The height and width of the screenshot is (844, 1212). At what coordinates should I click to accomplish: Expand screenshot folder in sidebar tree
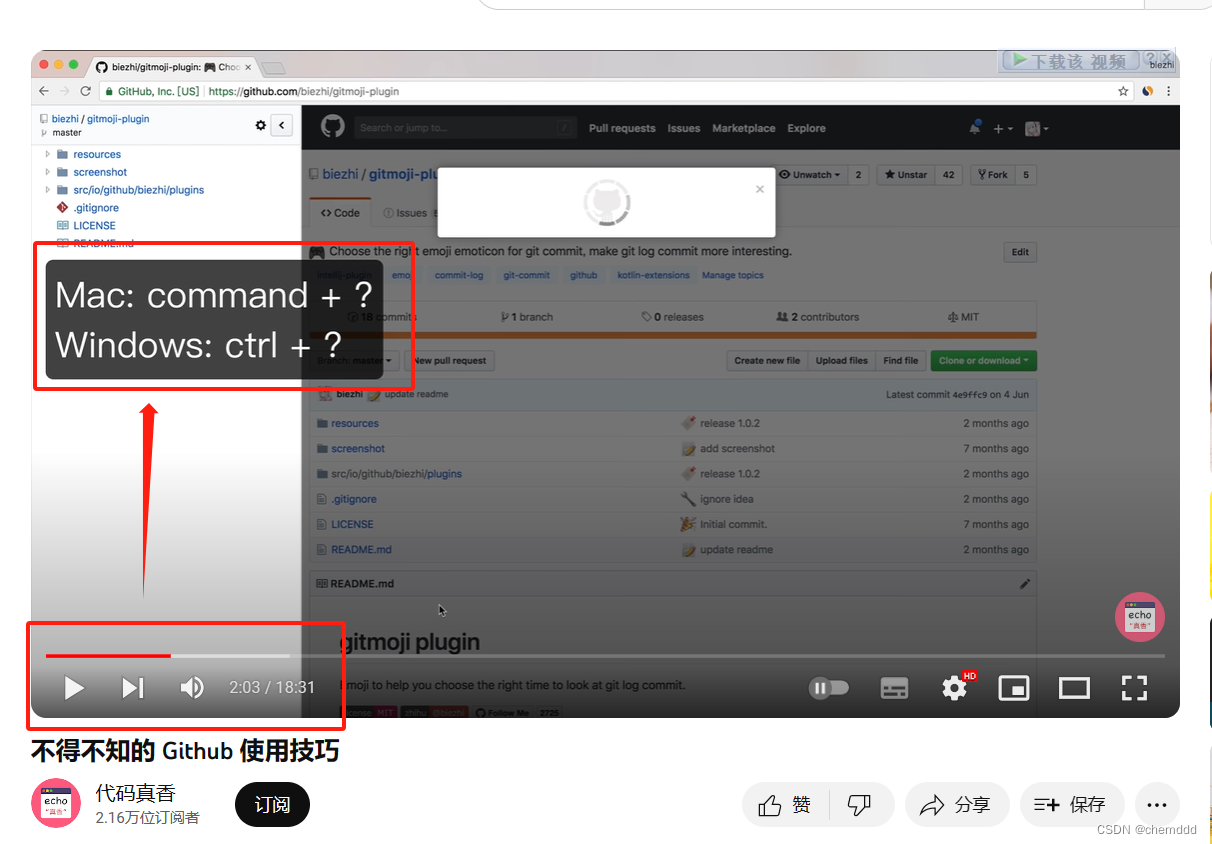(47, 172)
